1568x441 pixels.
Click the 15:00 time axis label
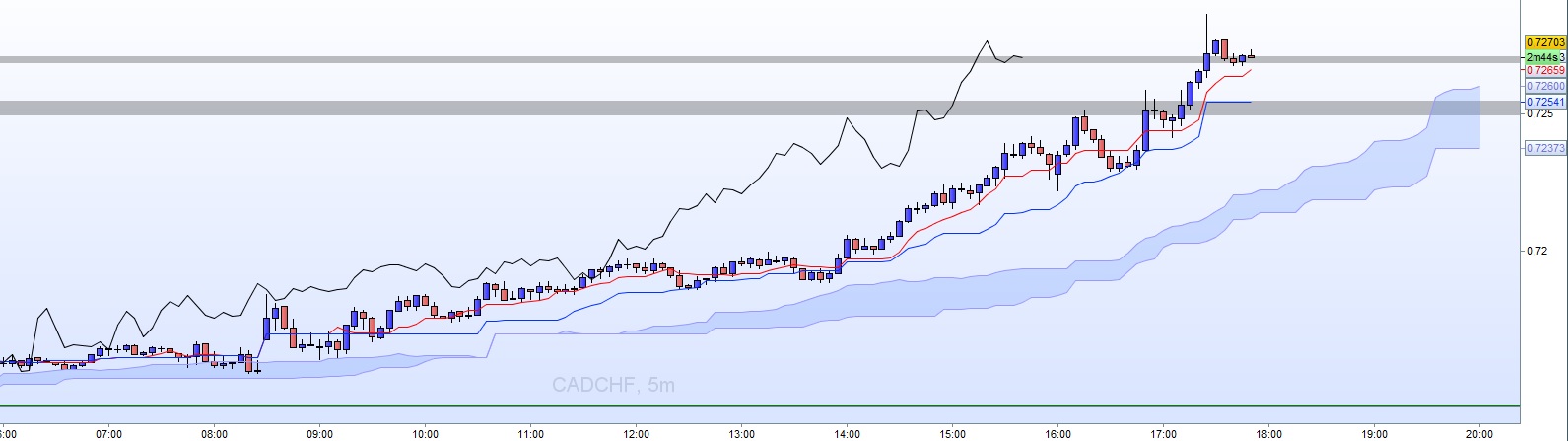point(952,433)
